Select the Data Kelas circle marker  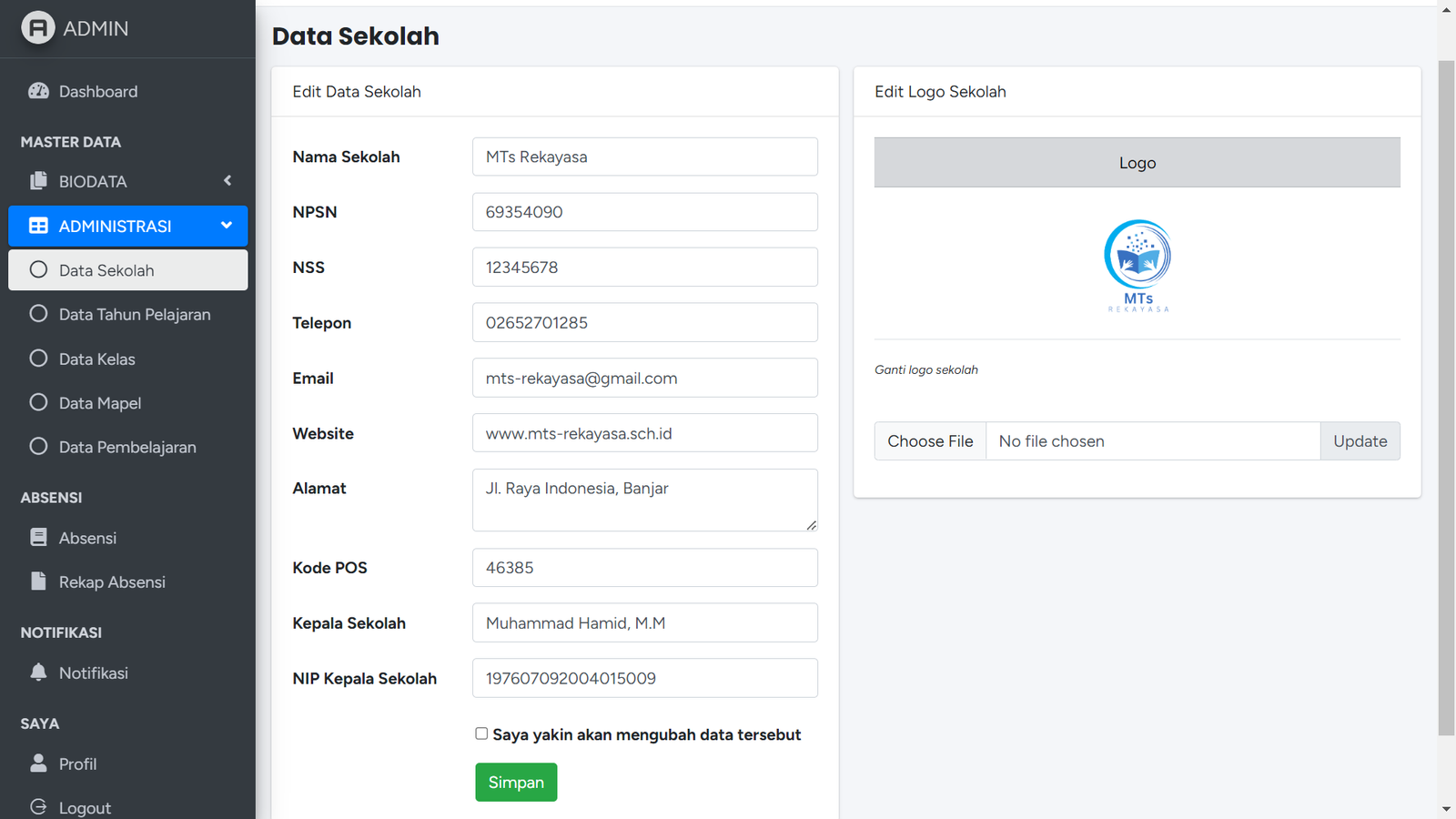38,359
